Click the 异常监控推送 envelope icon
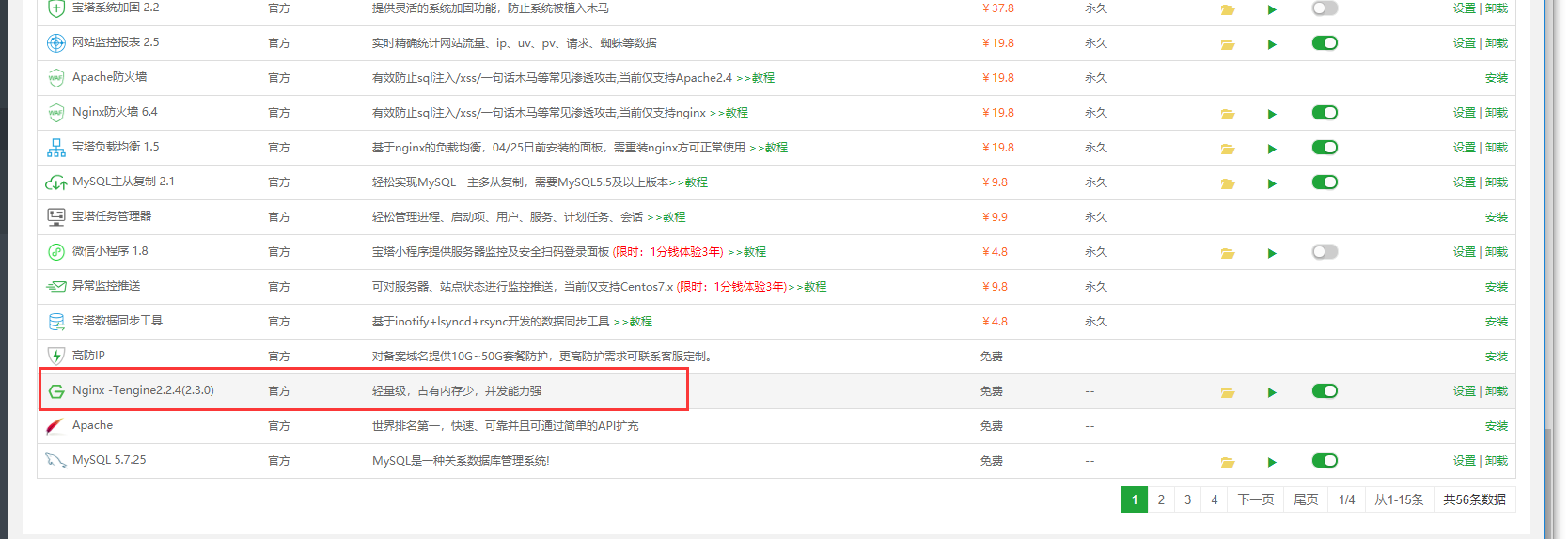1568x539 pixels. [x=56, y=286]
